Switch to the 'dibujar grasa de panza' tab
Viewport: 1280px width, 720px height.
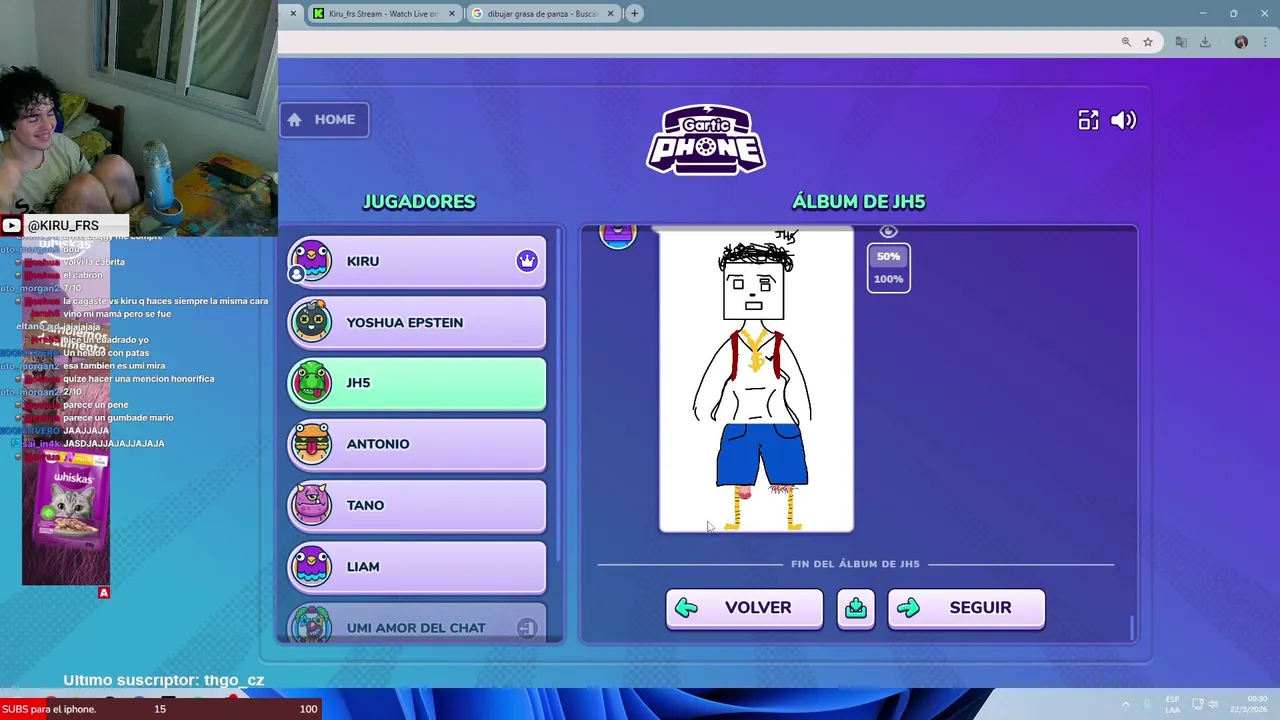[542, 13]
